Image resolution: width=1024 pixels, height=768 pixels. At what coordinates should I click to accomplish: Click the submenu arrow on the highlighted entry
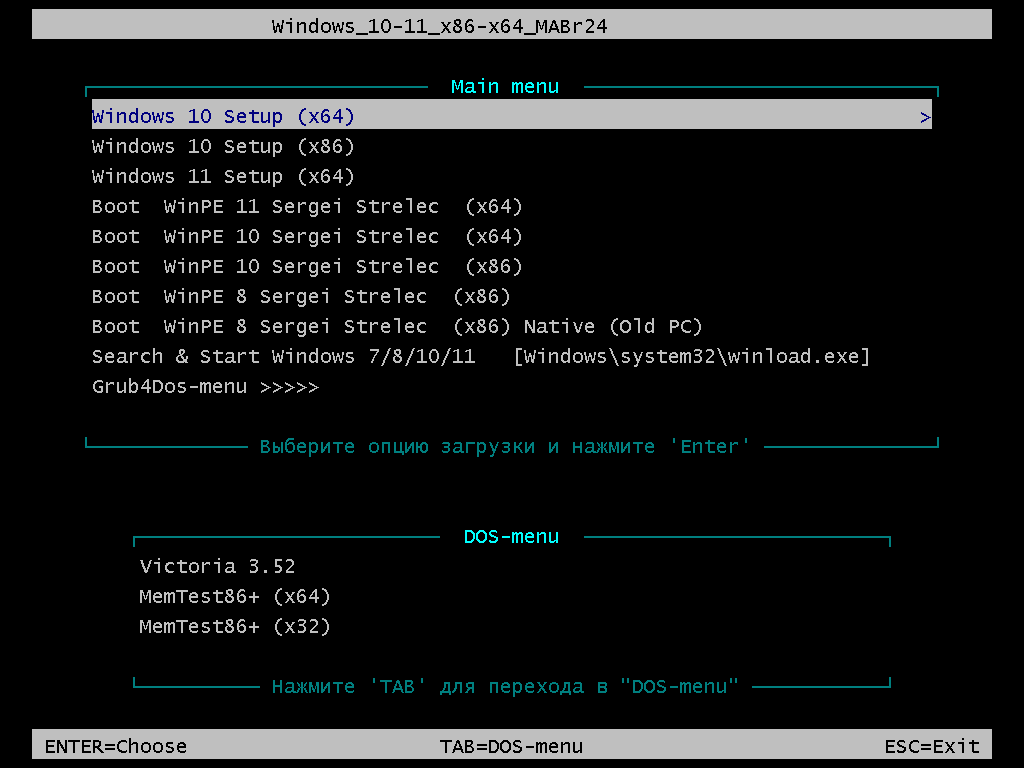click(x=926, y=116)
